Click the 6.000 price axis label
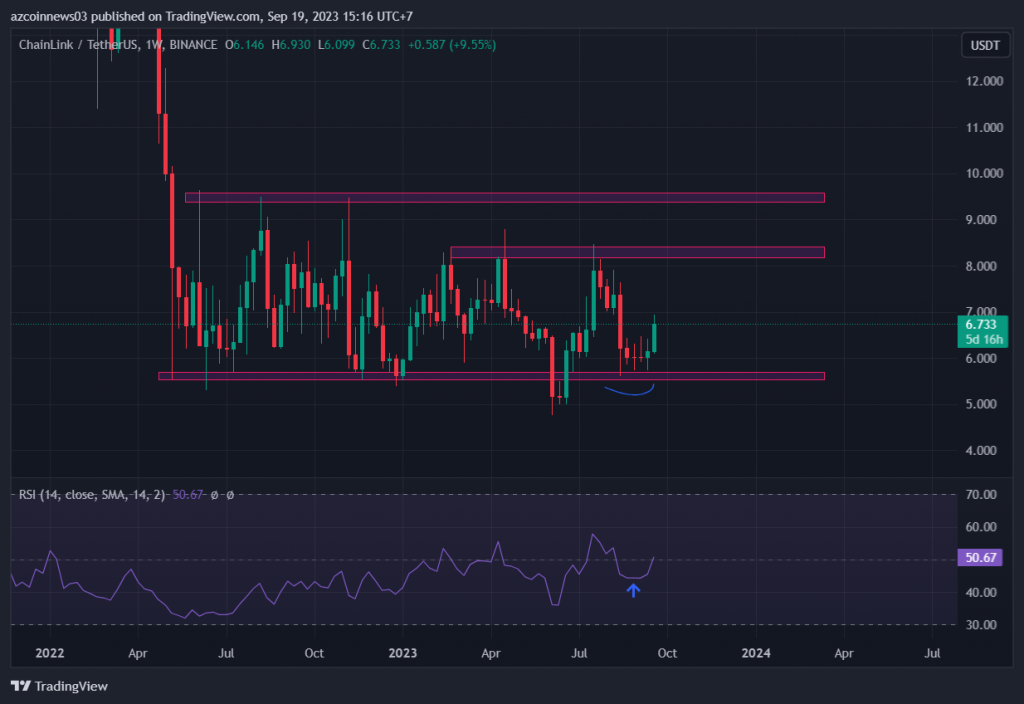The width and height of the screenshot is (1024, 704). 984,358
